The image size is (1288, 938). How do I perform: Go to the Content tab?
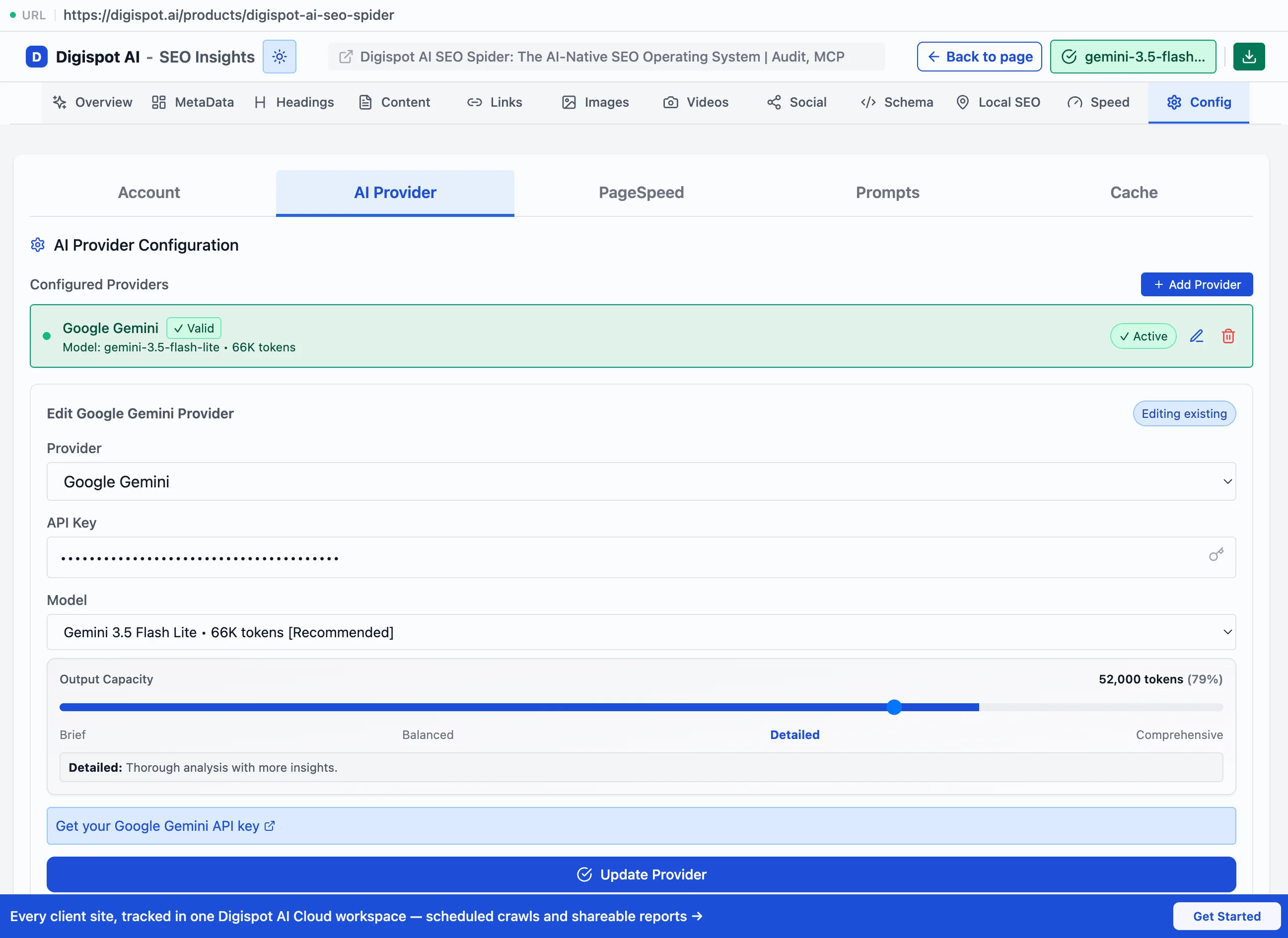[395, 102]
